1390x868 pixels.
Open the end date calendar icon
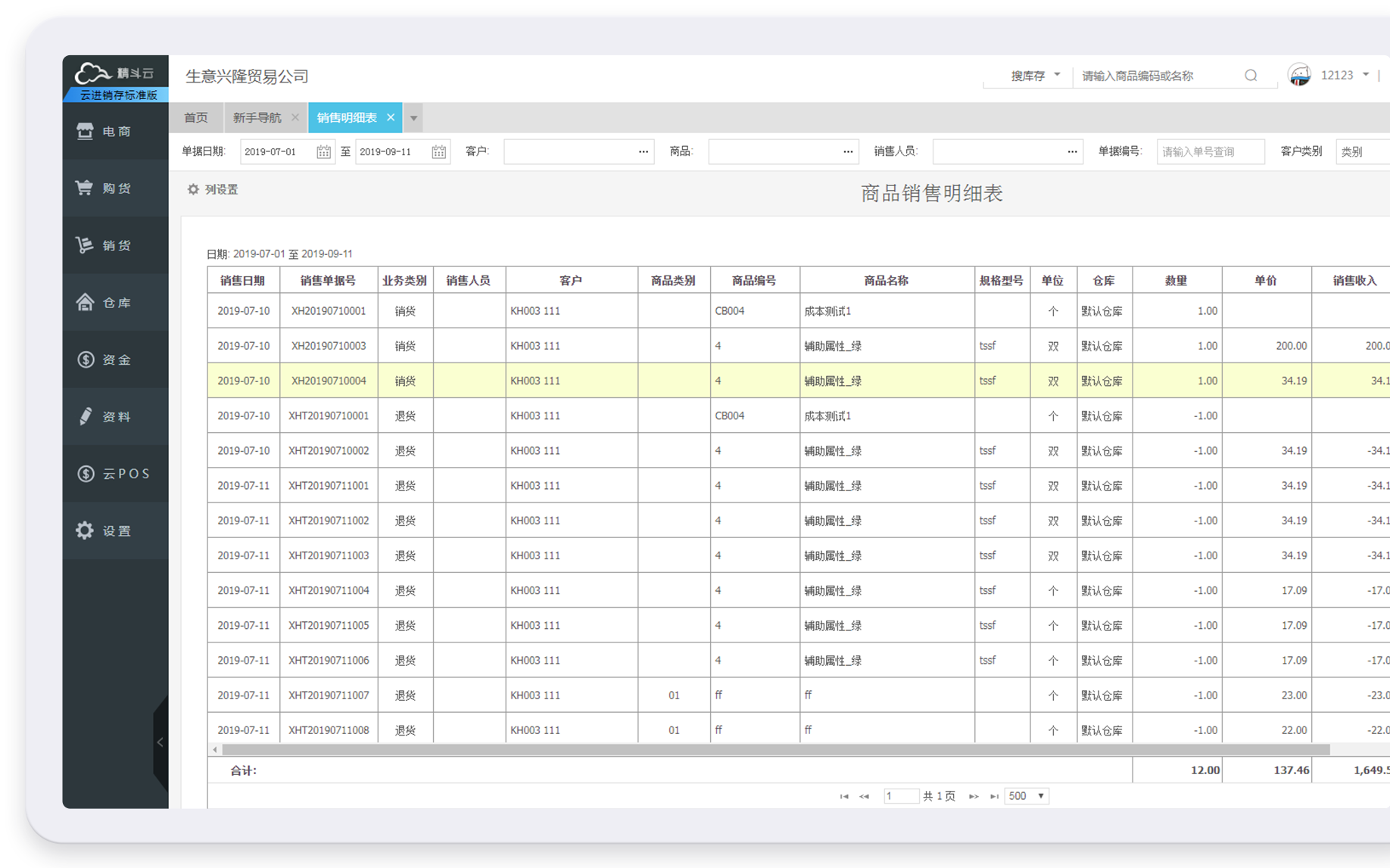[438, 152]
